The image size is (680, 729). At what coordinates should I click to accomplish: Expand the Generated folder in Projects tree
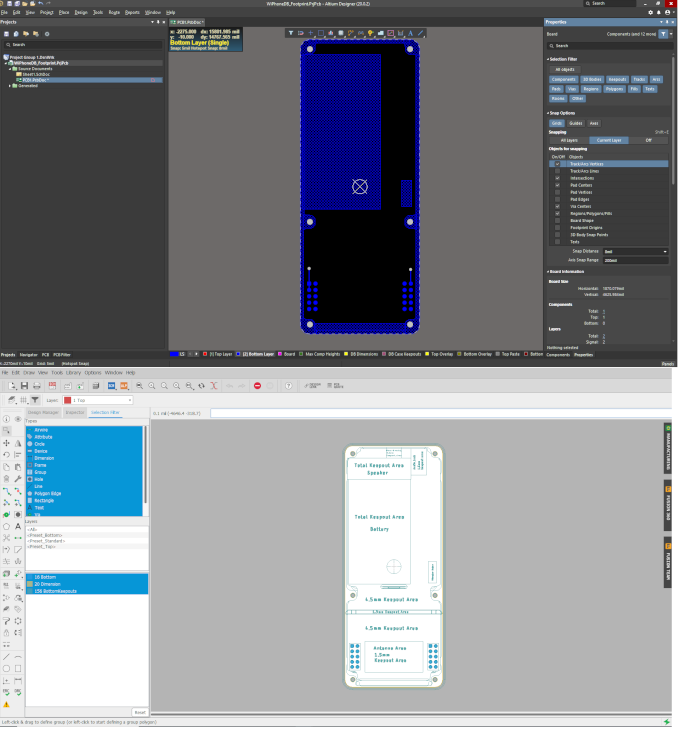tap(13, 85)
